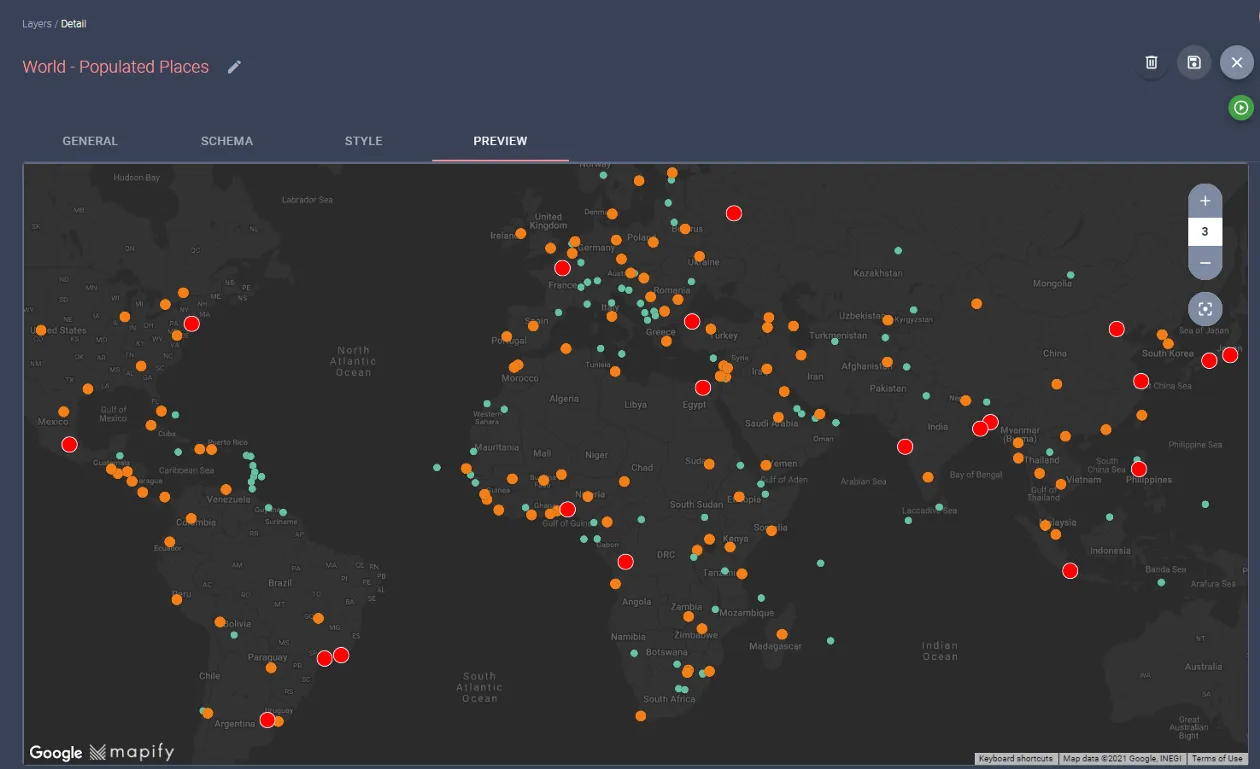Image resolution: width=1260 pixels, height=769 pixels.
Task: Close the layer detail view
Action: (x=1237, y=63)
